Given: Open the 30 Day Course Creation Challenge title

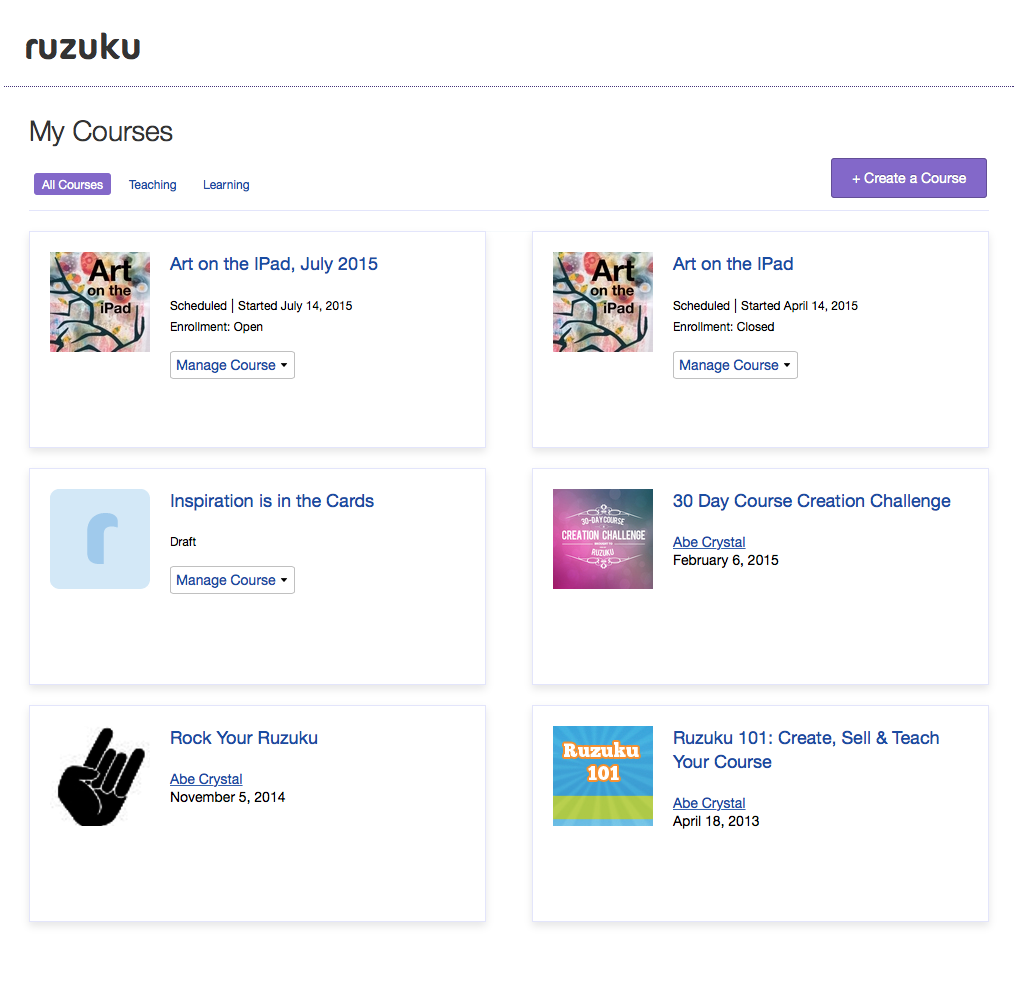Looking at the screenshot, I should (811, 501).
